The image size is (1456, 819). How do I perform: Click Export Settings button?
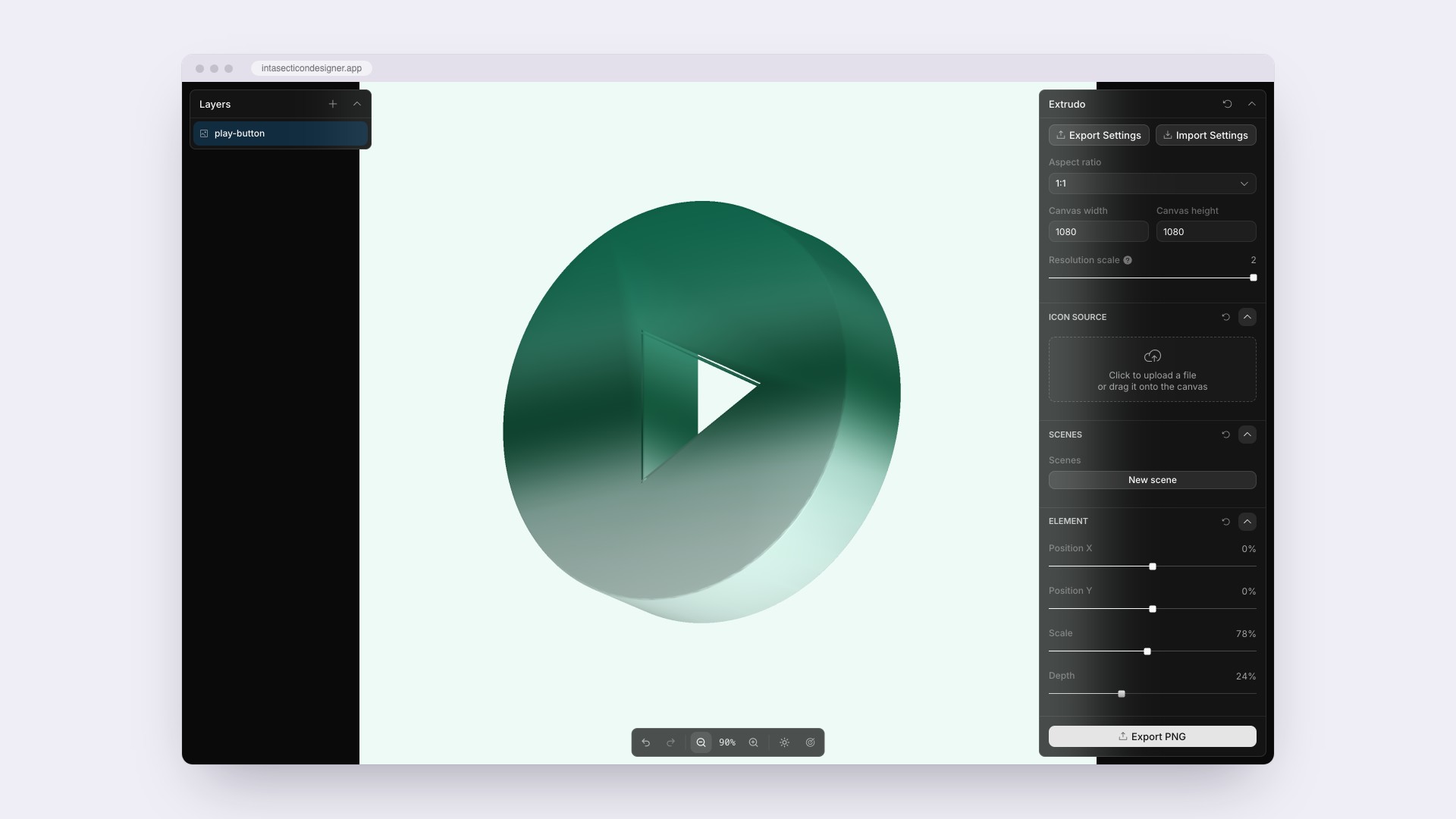[1098, 135]
